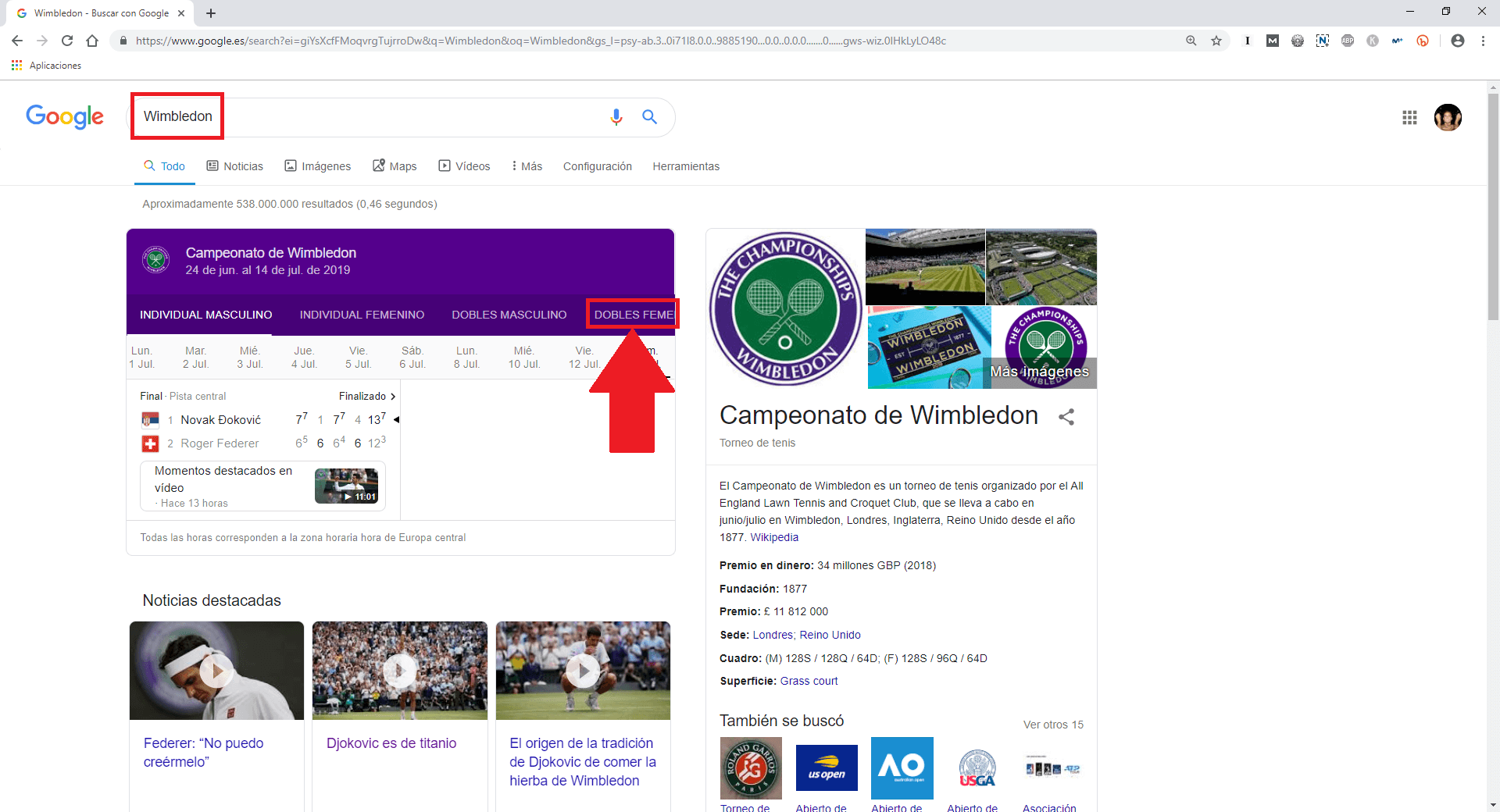Open the Wikipedia source link
The height and width of the screenshot is (812, 1500).
click(x=774, y=537)
